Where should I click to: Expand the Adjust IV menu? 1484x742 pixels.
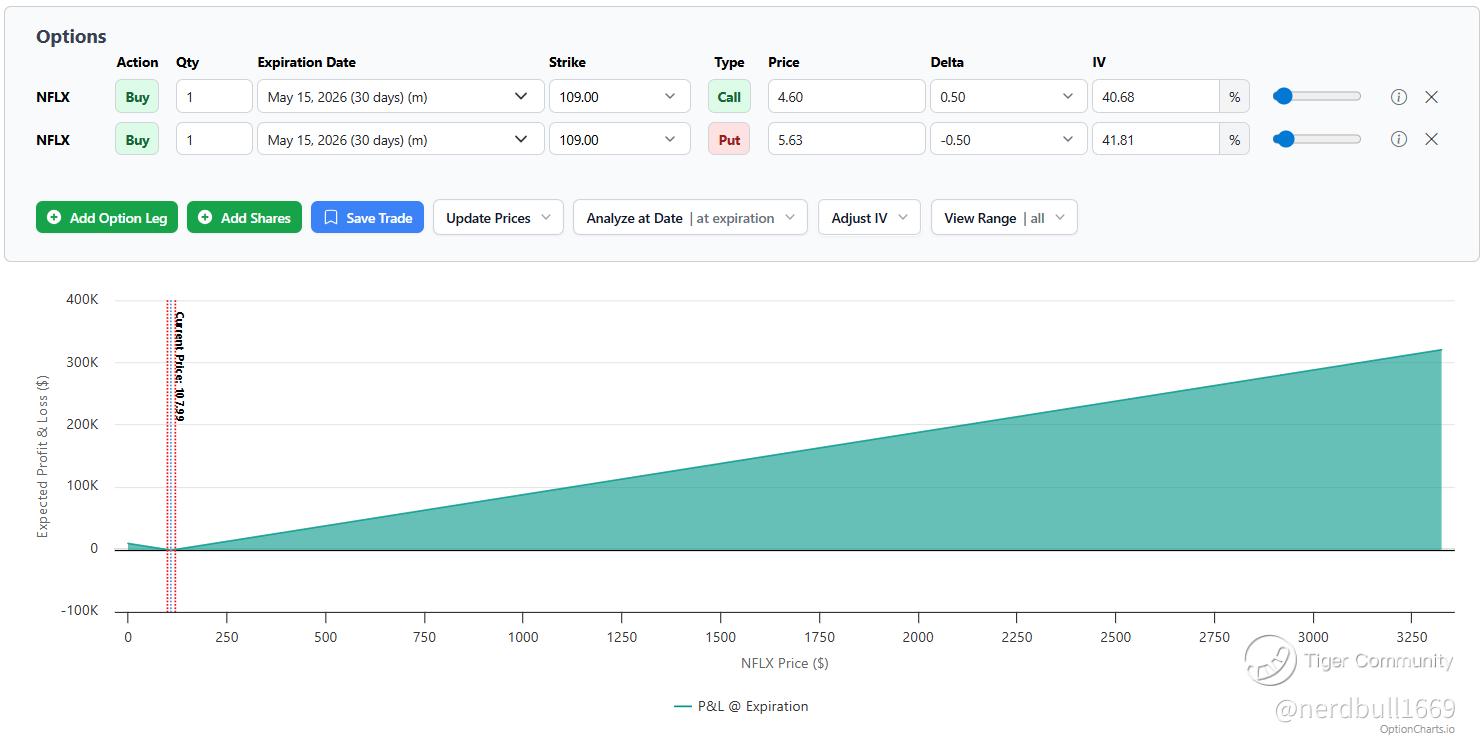[869, 218]
